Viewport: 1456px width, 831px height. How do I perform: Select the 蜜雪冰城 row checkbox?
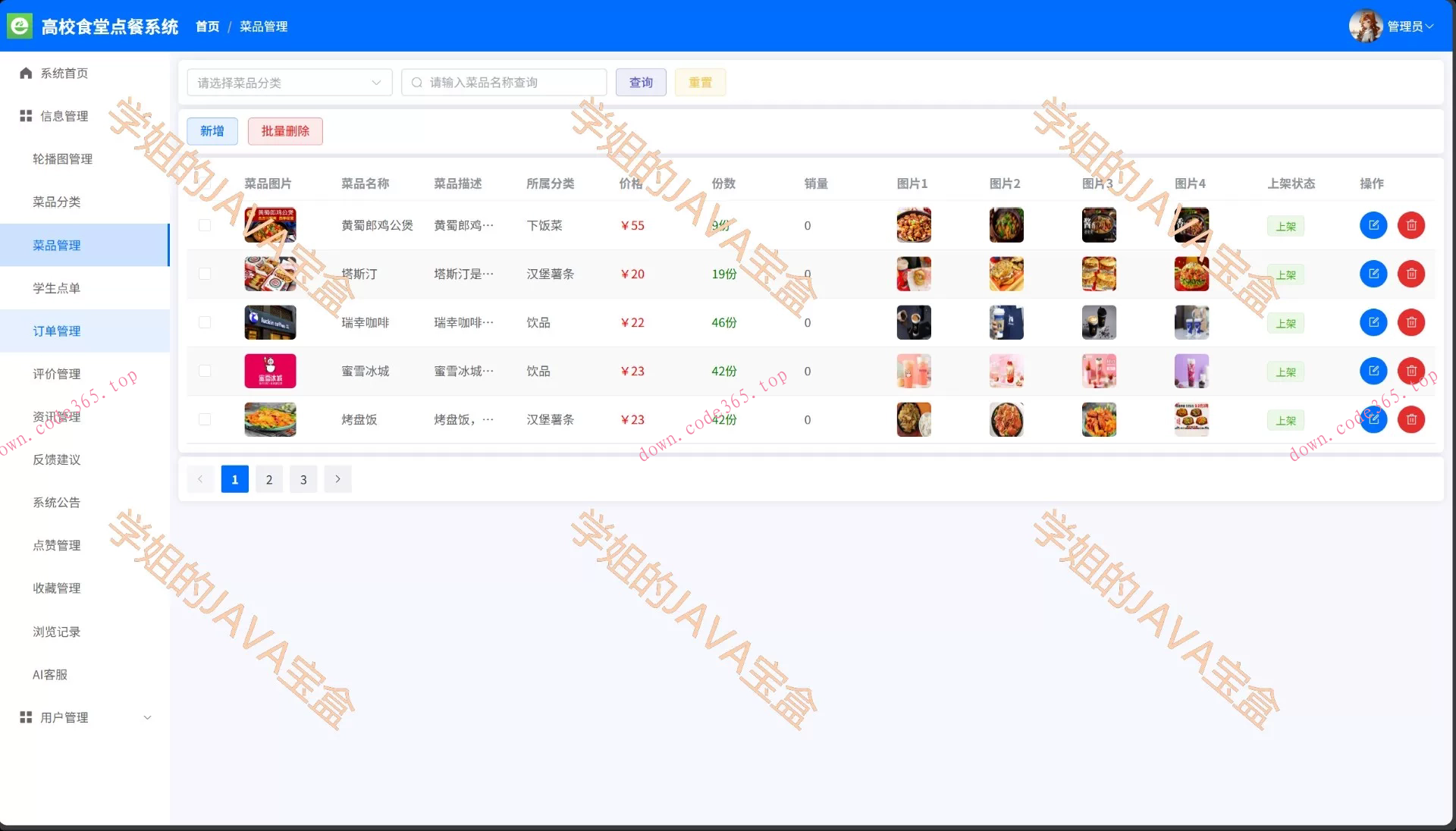point(205,371)
